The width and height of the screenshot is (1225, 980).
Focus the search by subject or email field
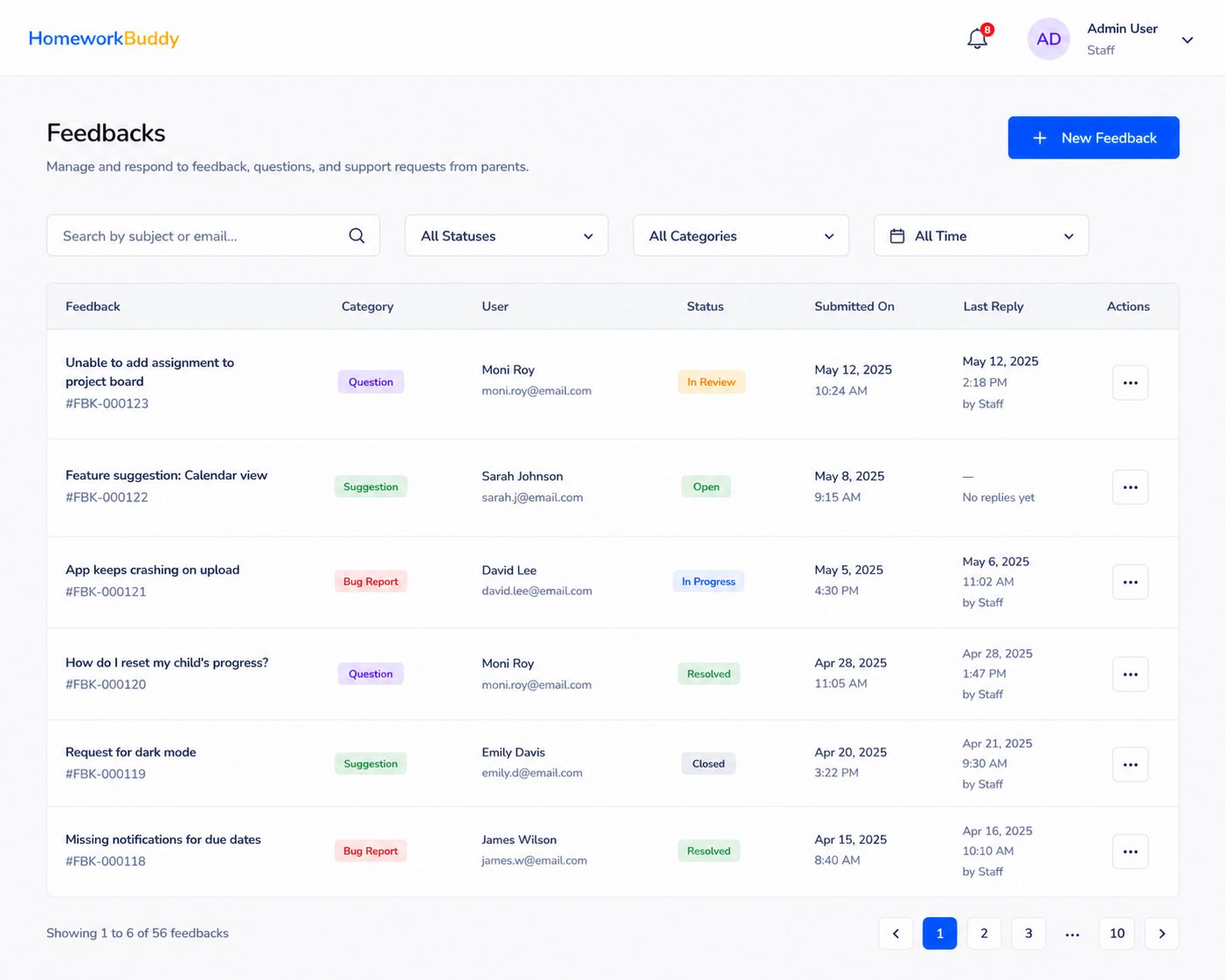213,236
